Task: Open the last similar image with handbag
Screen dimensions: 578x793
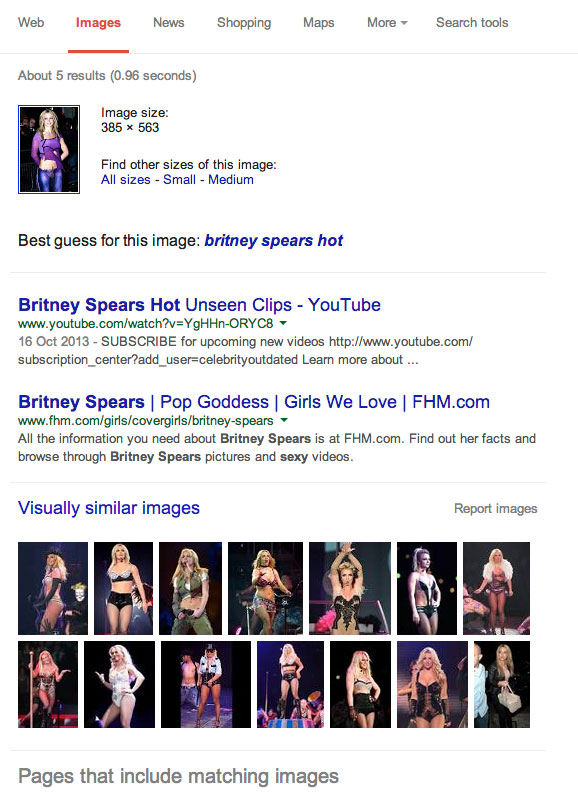Action: pos(502,684)
